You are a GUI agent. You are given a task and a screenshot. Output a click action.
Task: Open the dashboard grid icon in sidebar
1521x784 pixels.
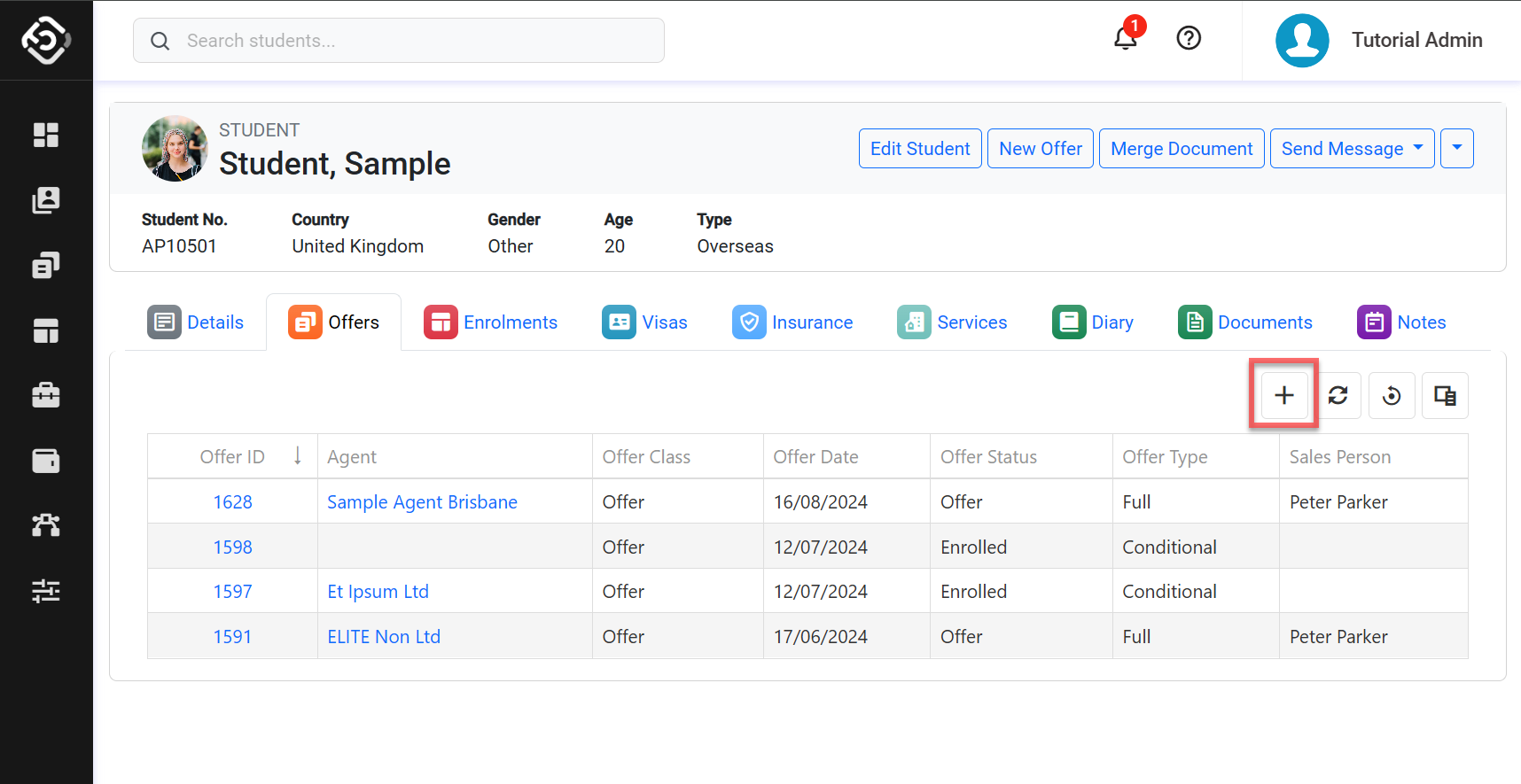click(x=46, y=135)
